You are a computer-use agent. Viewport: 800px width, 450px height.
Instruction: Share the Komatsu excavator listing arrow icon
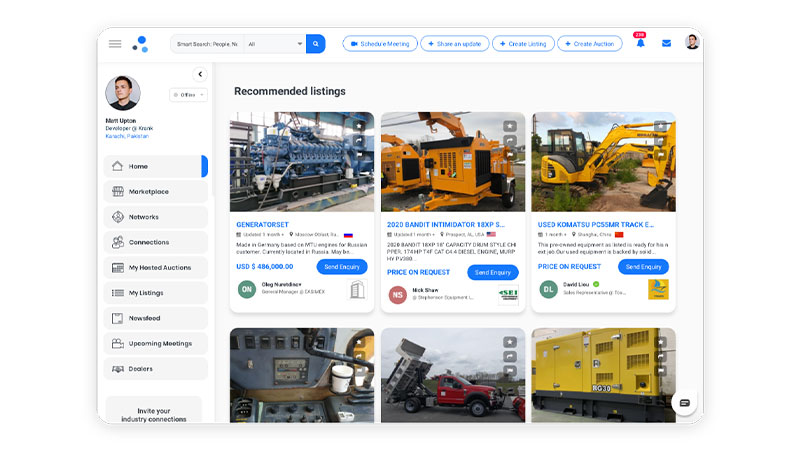click(x=660, y=140)
